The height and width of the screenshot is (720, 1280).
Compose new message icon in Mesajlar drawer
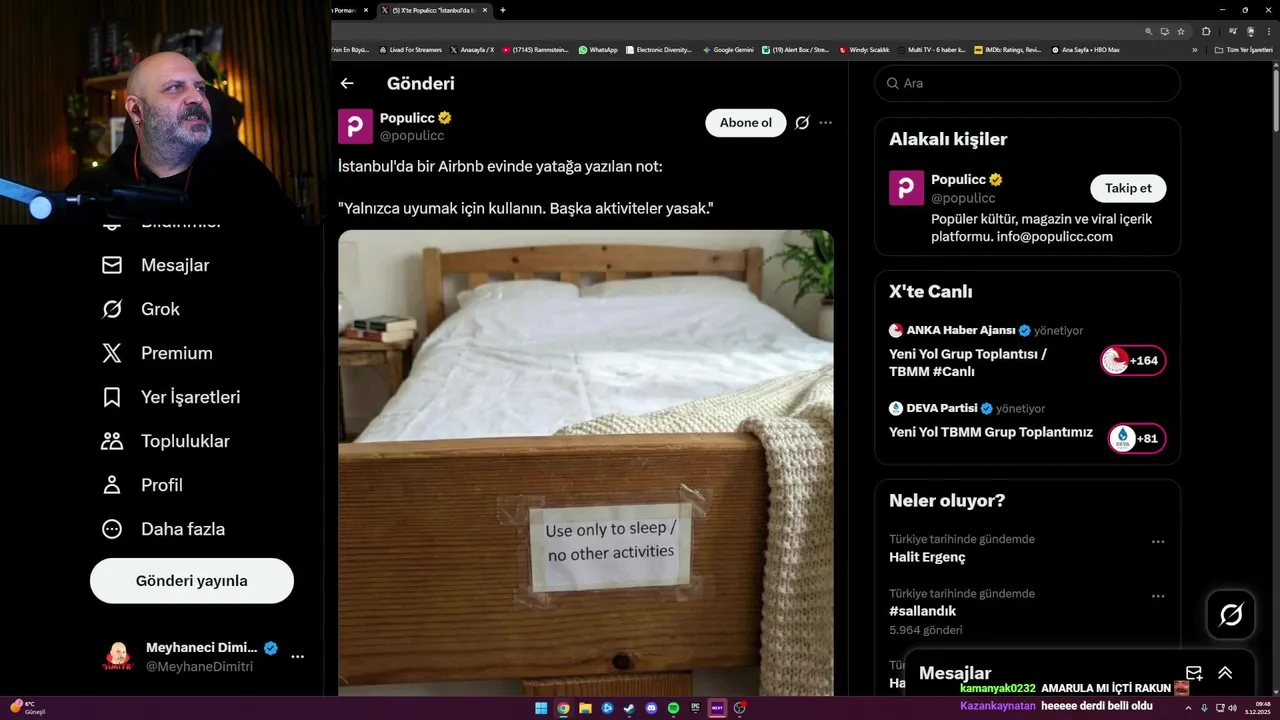click(x=1194, y=673)
